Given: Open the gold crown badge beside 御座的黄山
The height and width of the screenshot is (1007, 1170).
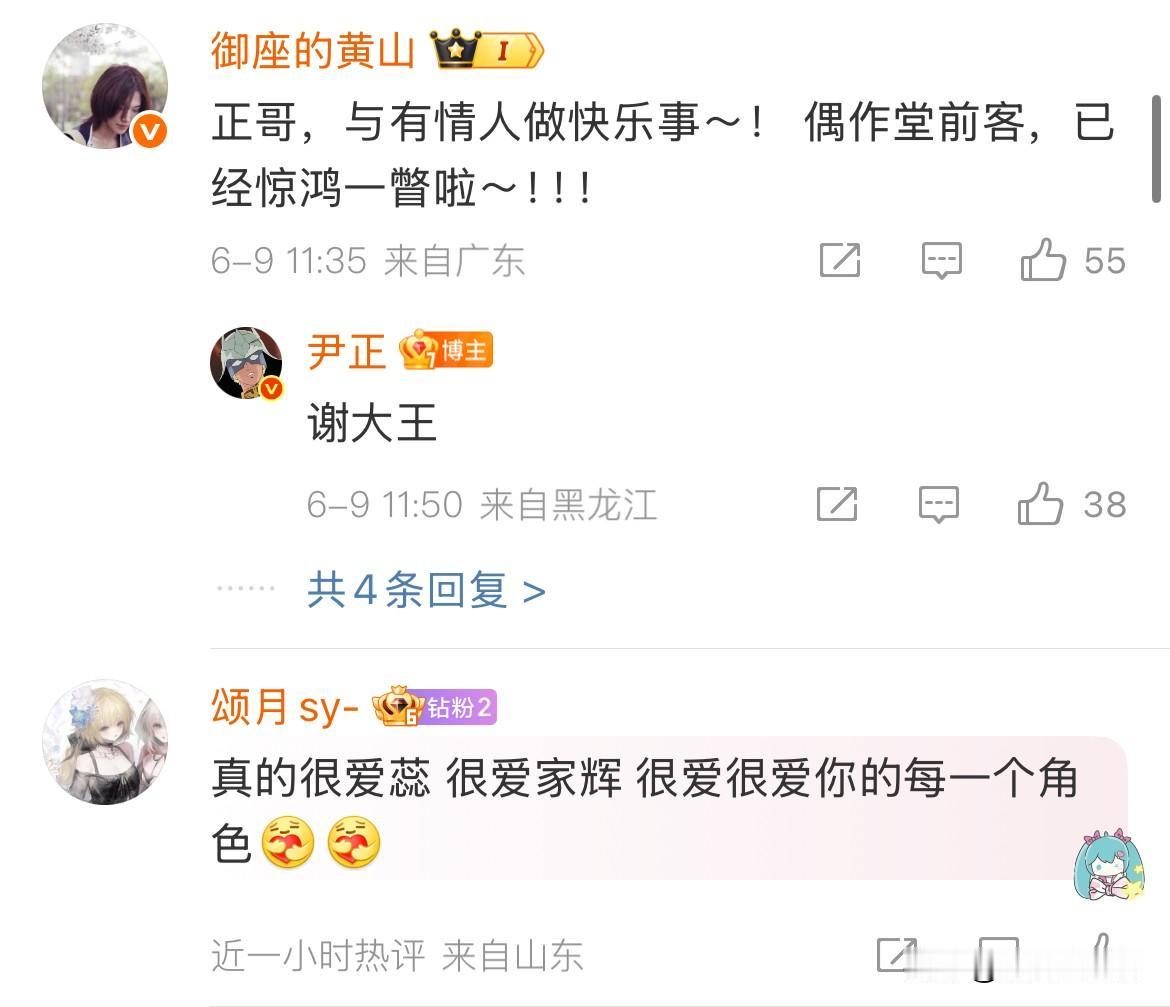Looking at the screenshot, I should (487, 50).
